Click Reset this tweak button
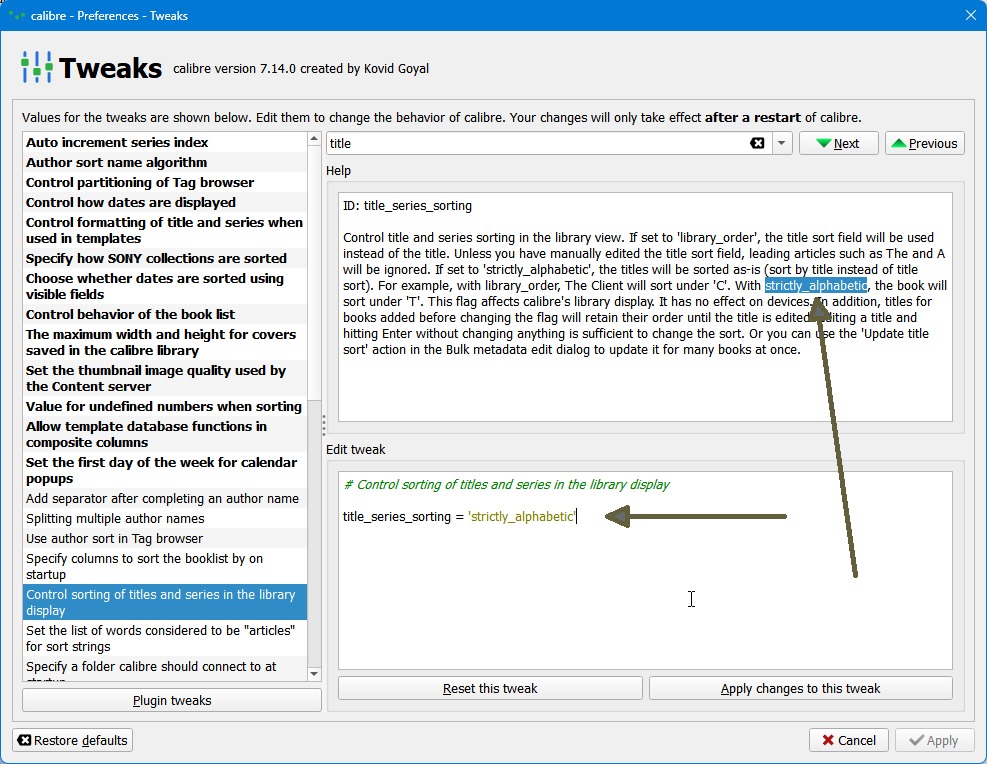The height and width of the screenshot is (764, 987). click(x=490, y=688)
